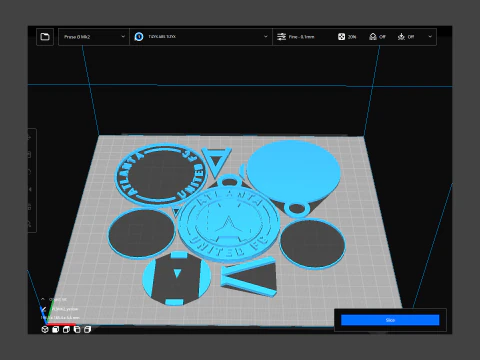Switch to the right side view icon
This screenshot has height=360, width=480.
[88, 329]
